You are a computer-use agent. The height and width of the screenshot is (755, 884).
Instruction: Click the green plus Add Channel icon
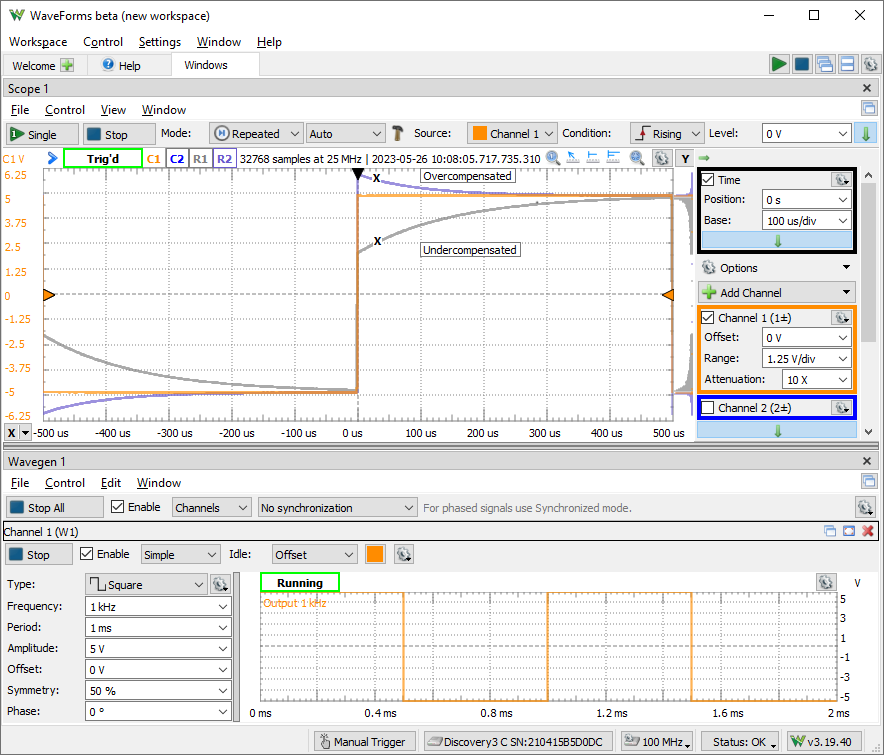(709, 293)
